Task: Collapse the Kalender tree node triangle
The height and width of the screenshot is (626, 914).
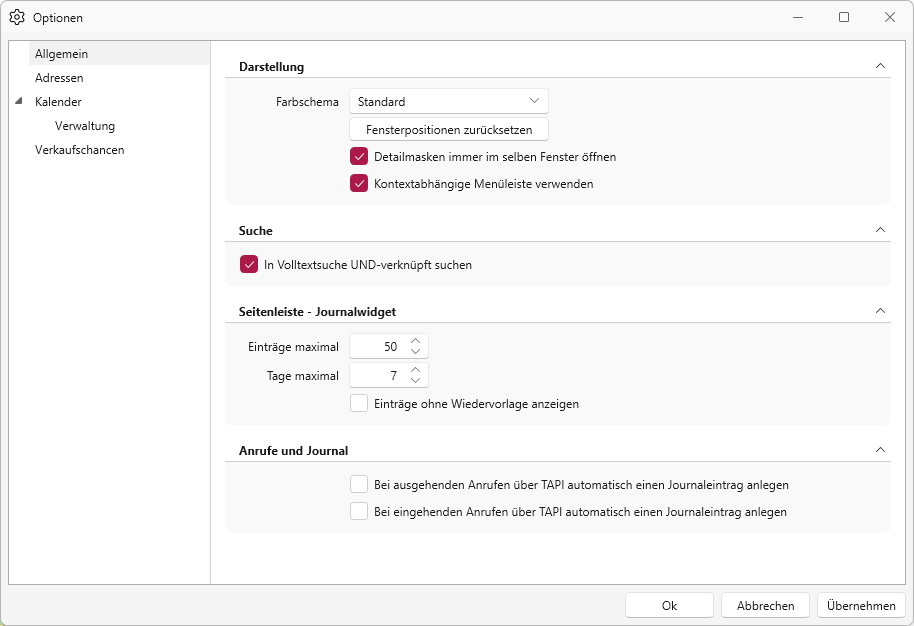Action: [x=19, y=101]
